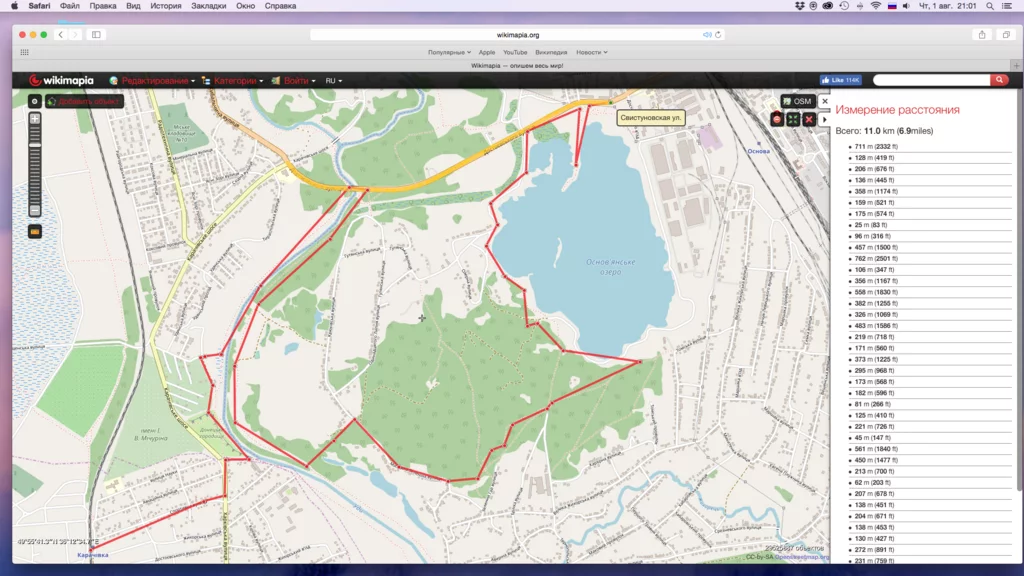Open the Закладки menu
The image size is (1024, 576).
tap(208, 6)
